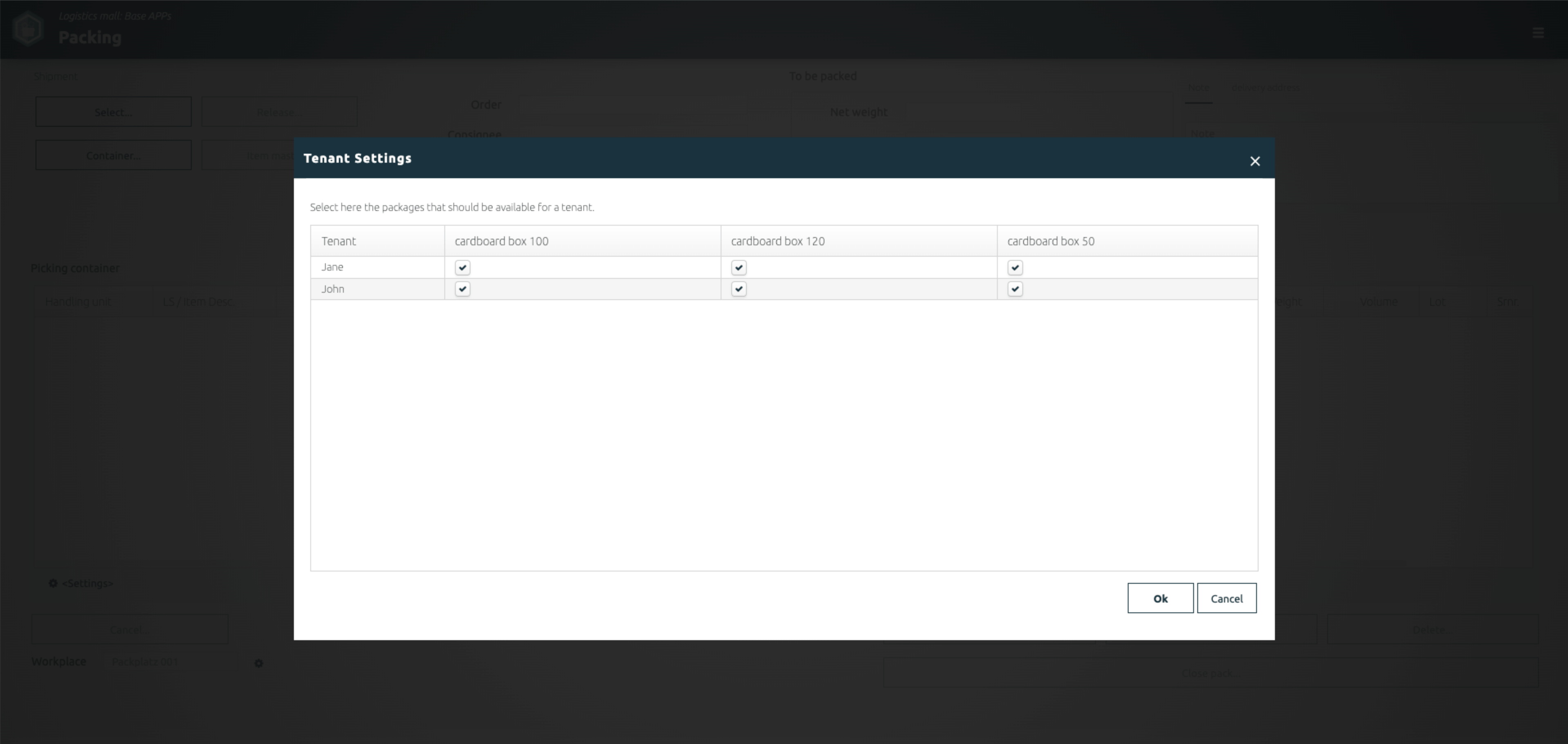1568x744 pixels.
Task: Click the cardboard box 100 column header
Action: click(x=582, y=241)
